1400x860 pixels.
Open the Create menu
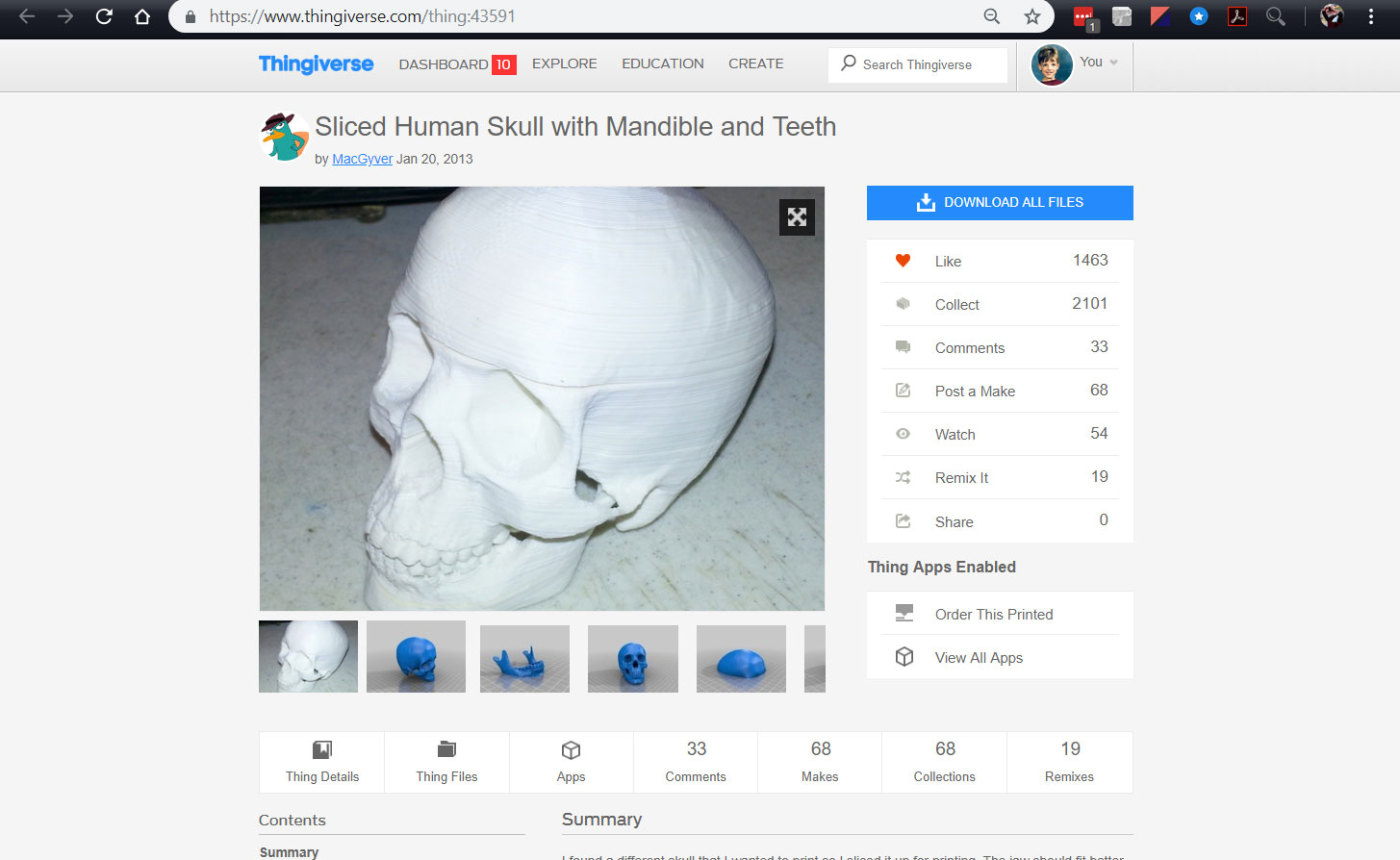pos(756,63)
